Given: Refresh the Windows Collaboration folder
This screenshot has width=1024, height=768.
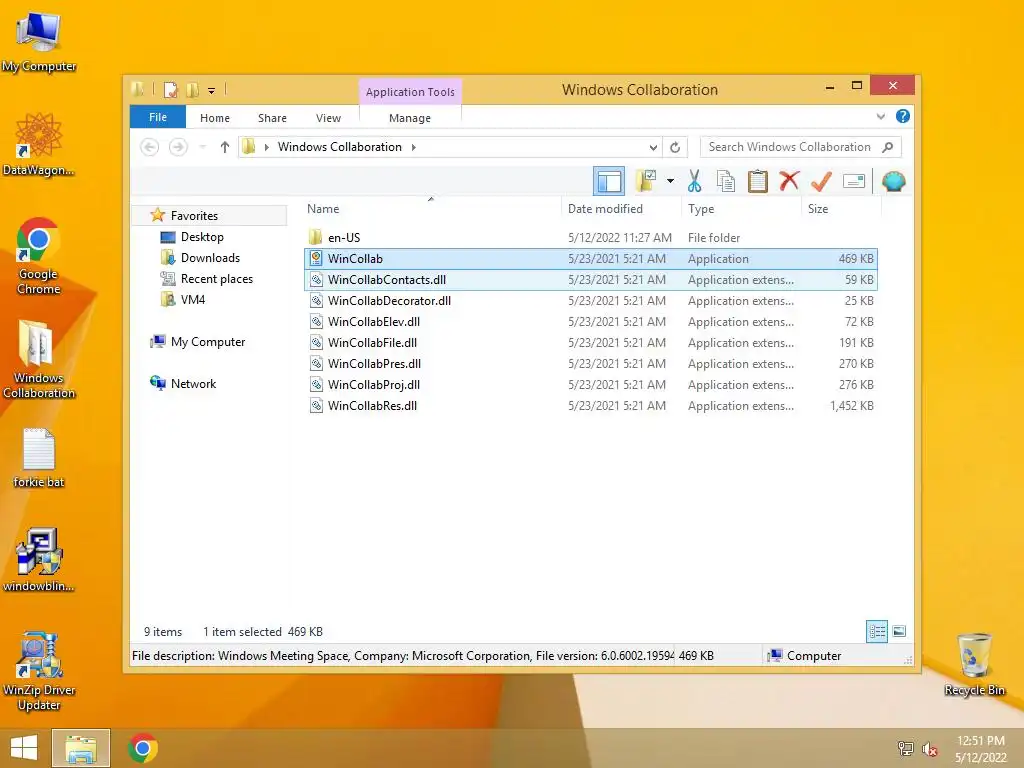Looking at the screenshot, I should (675, 148).
